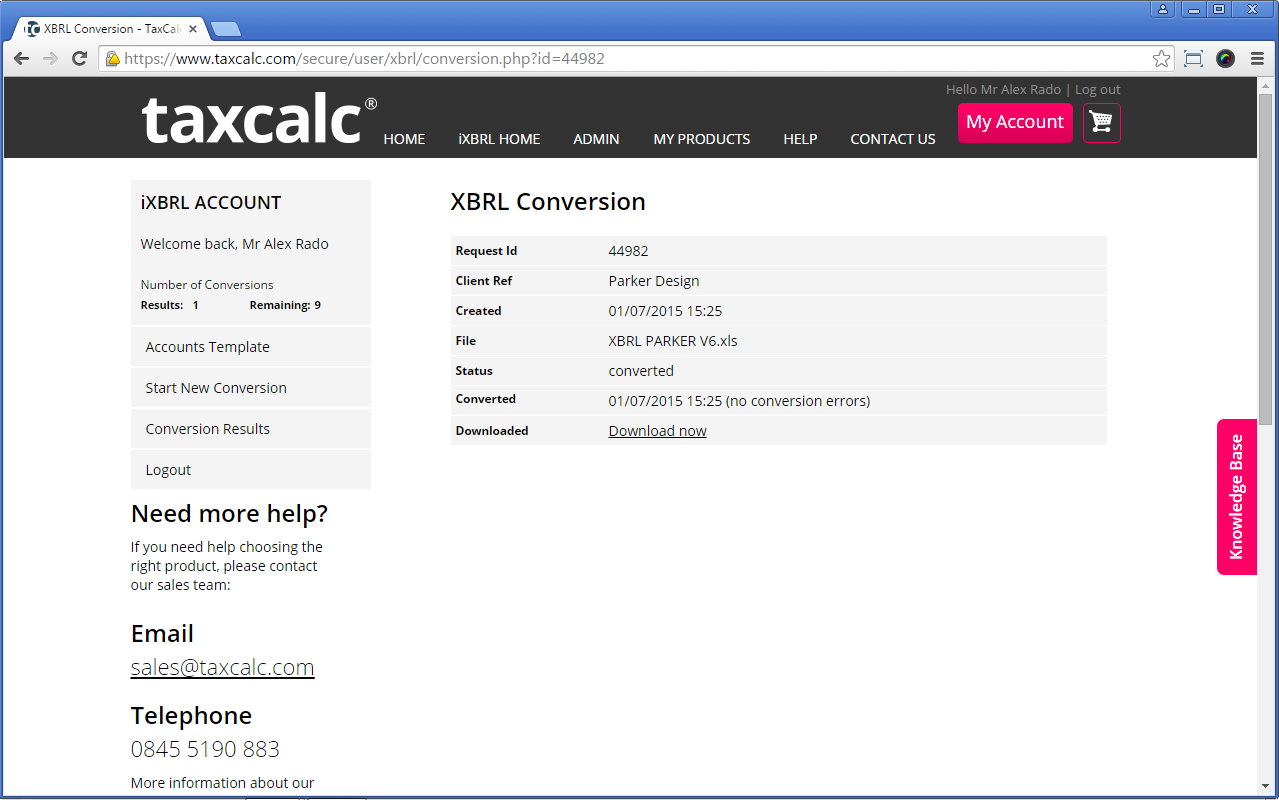Open Conversion Results in sidebar
This screenshot has width=1279, height=800.
pos(251,429)
